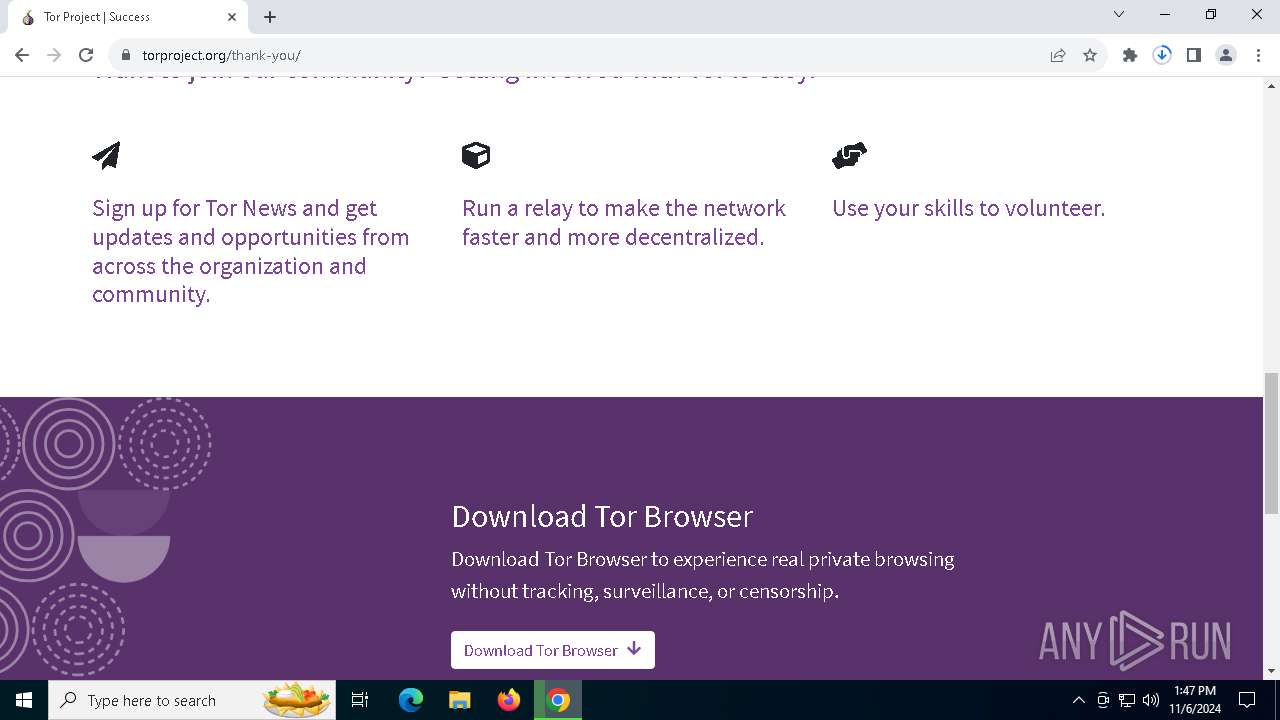1280x720 pixels.
Task: Open File Explorer from the taskbar
Action: pyautogui.click(x=460, y=700)
